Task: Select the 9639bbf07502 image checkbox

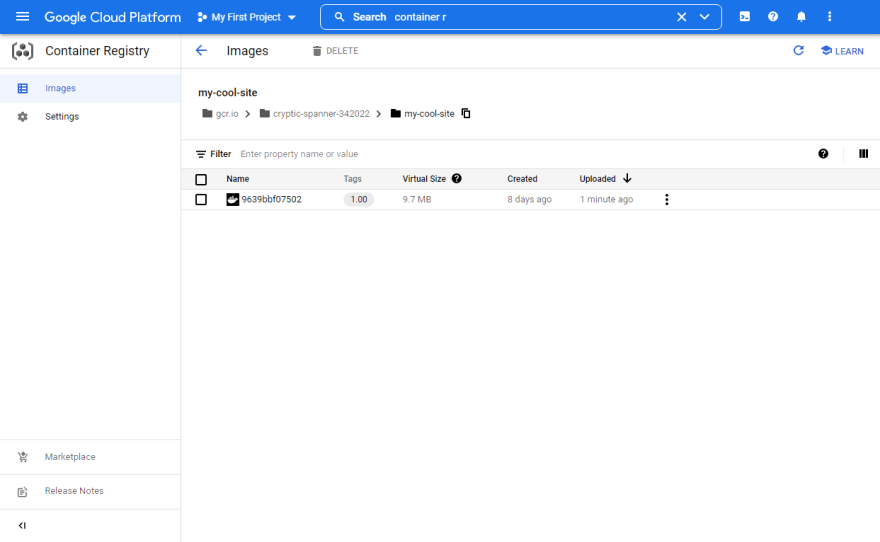Action: point(201,200)
